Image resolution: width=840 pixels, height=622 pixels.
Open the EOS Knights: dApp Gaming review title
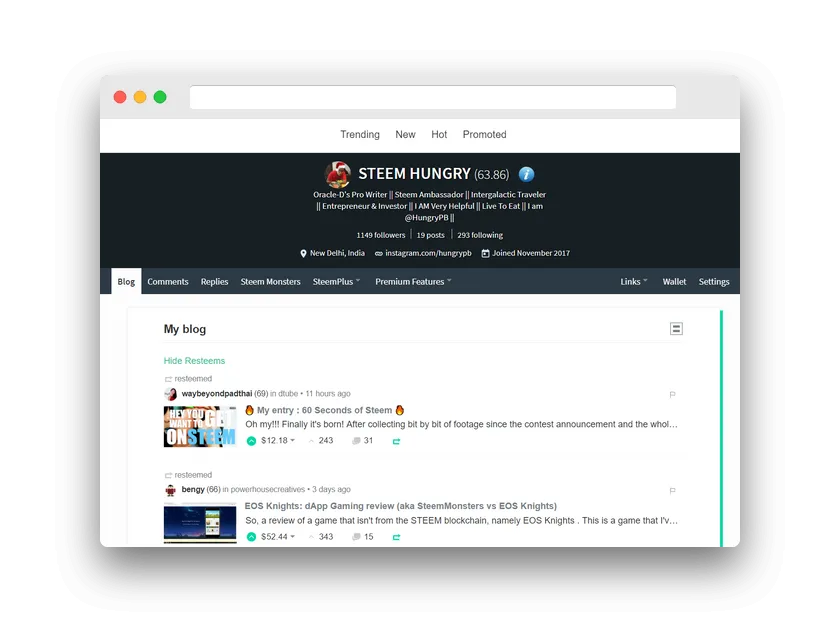[x=401, y=506]
